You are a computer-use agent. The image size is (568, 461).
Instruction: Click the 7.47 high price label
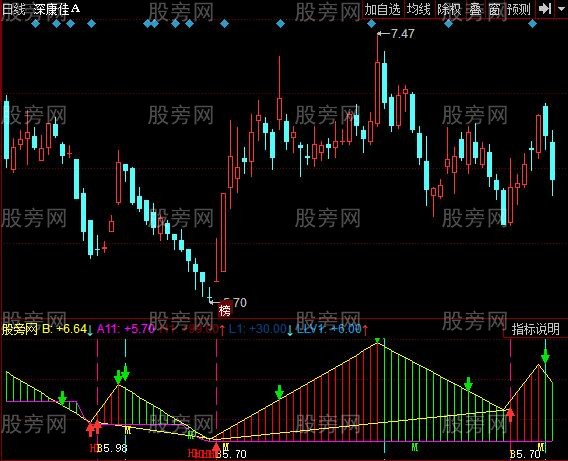pyautogui.click(x=402, y=34)
